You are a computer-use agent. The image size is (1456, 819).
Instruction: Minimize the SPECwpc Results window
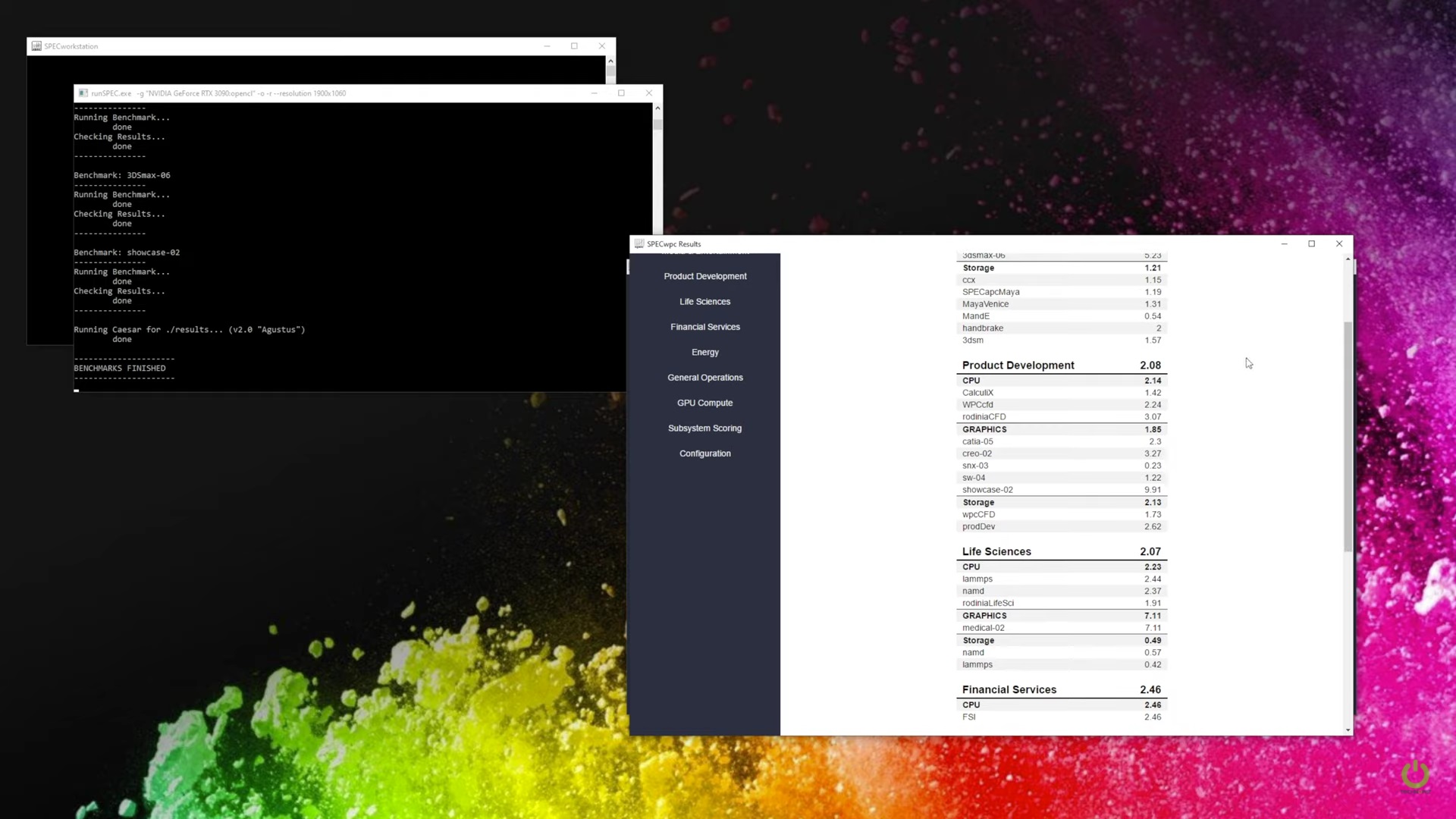coord(1284,244)
